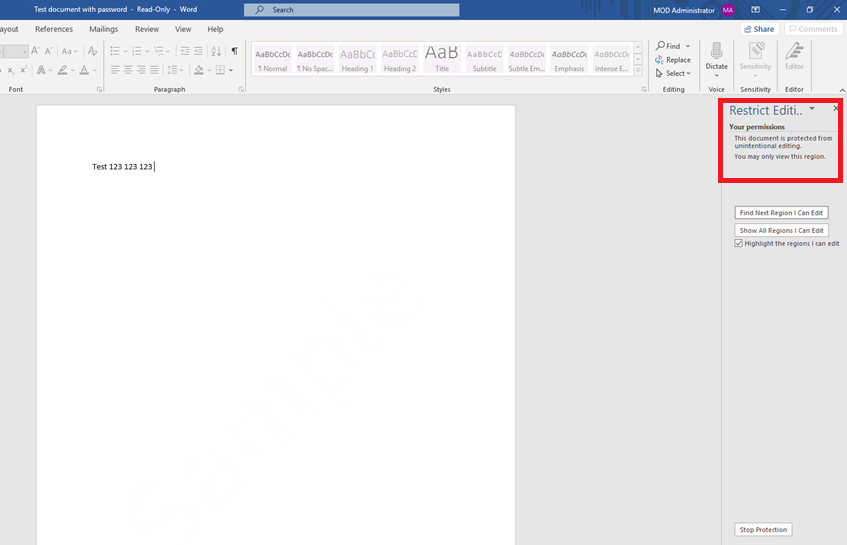Justify the paragraph text
847x545 pixels.
click(154, 70)
